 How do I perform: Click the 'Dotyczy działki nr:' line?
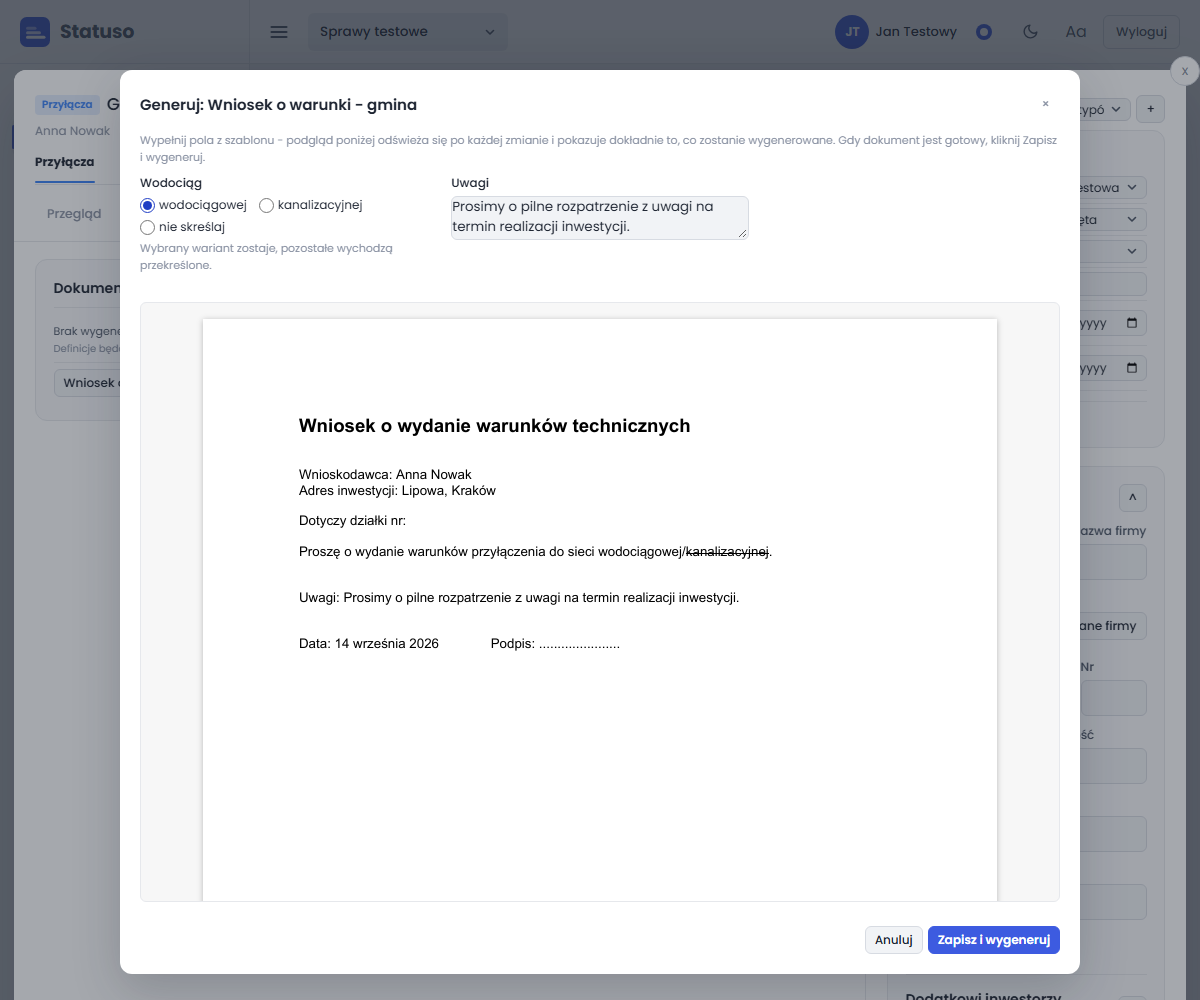coord(352,521)
